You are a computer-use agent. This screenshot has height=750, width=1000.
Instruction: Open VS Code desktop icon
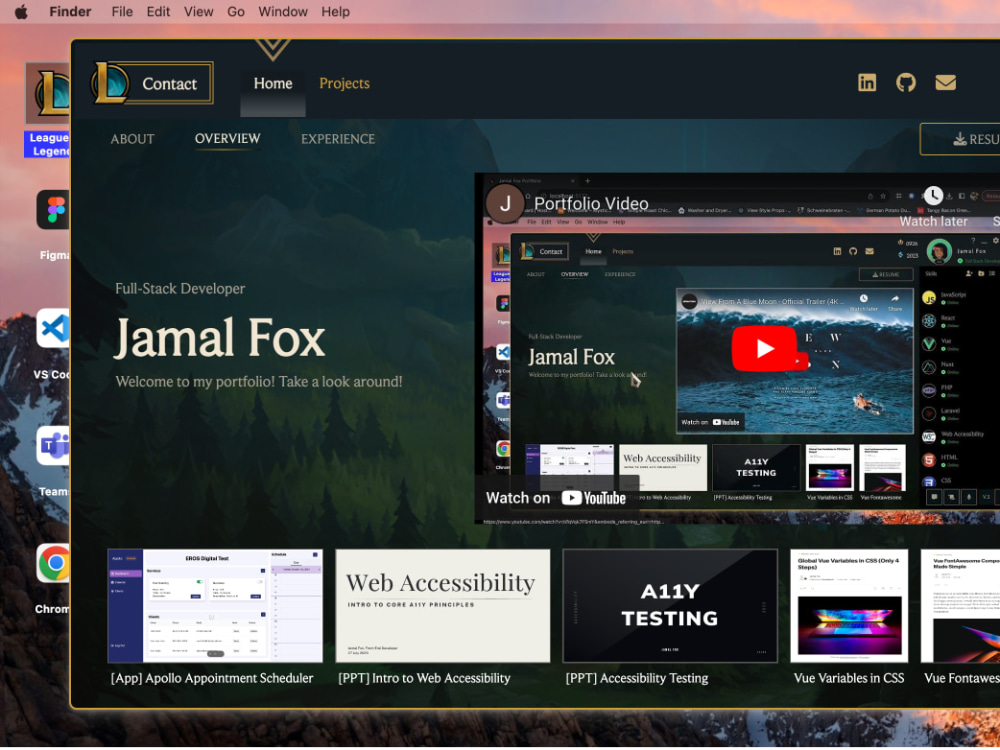[54, 328]
